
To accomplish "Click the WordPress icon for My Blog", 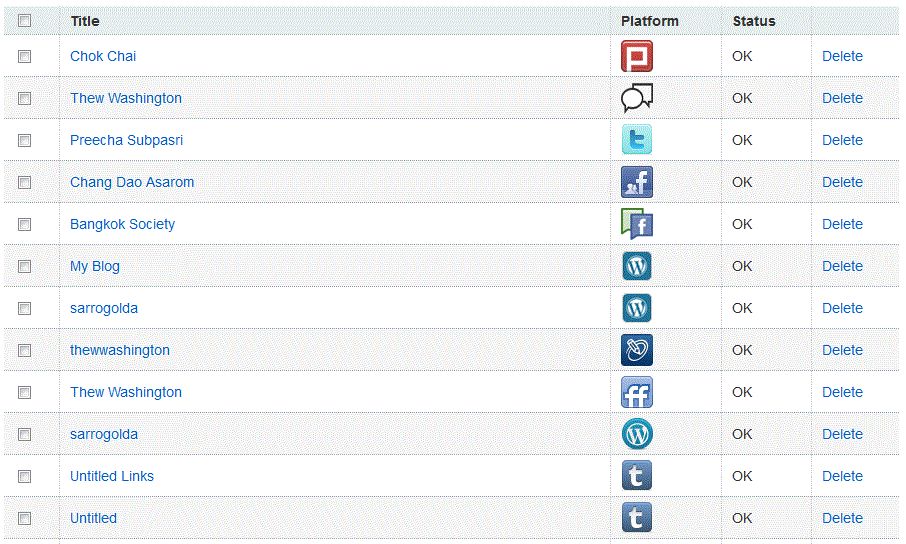I will [637, 266].
